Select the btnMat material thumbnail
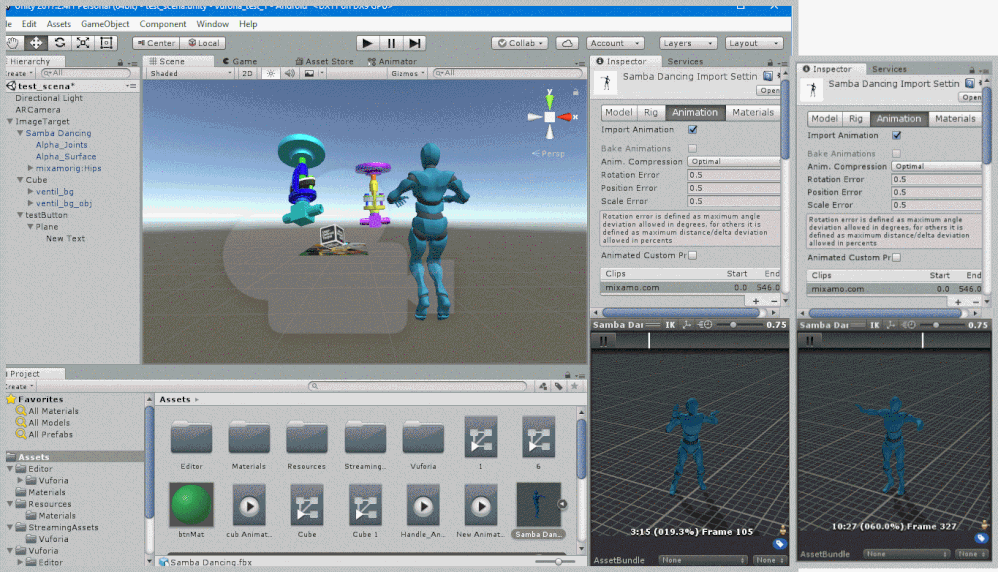This screenshot has width=998, height=572. [190, 505]
